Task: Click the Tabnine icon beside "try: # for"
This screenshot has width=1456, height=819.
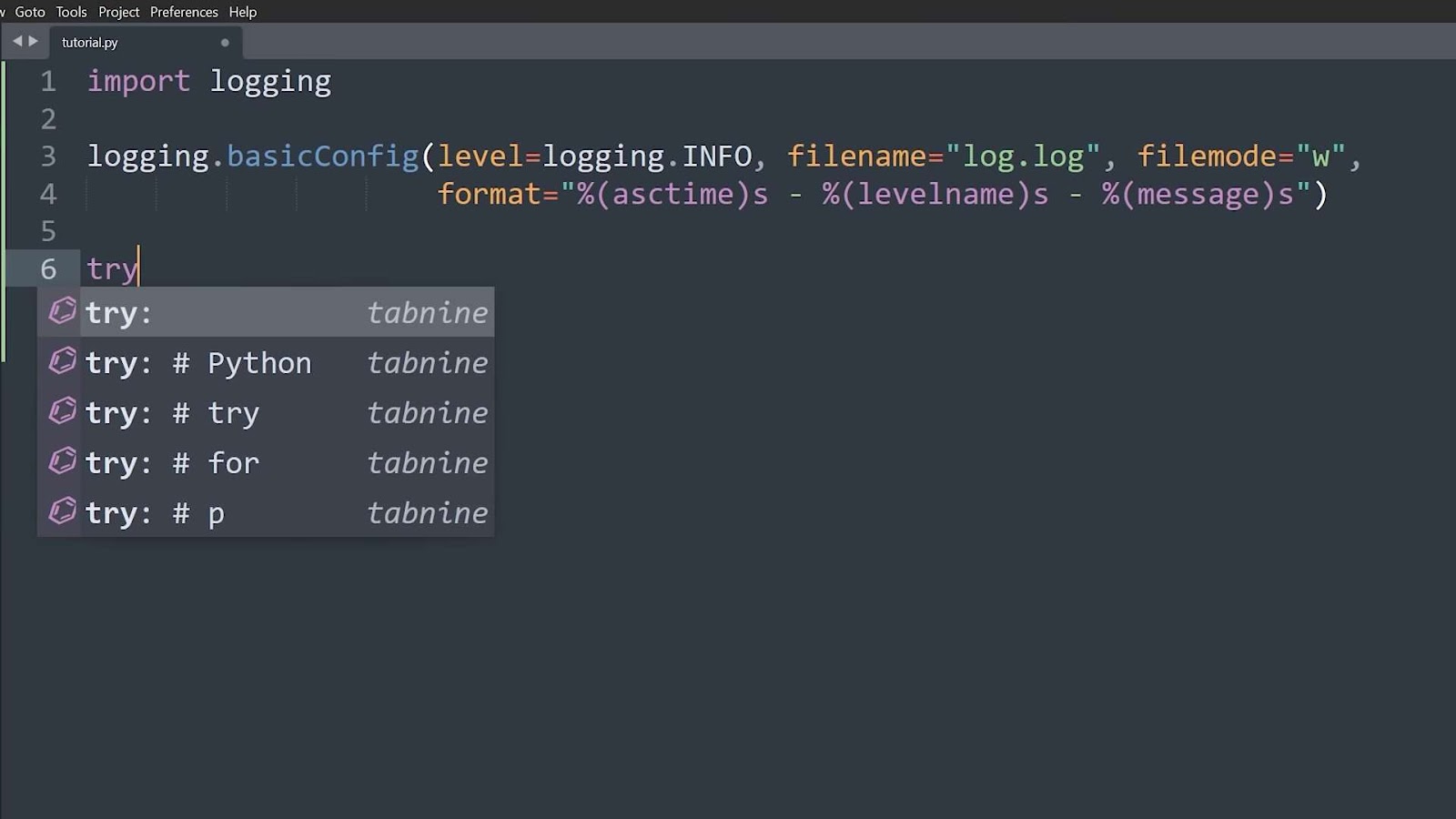Action: click(62, 461)
